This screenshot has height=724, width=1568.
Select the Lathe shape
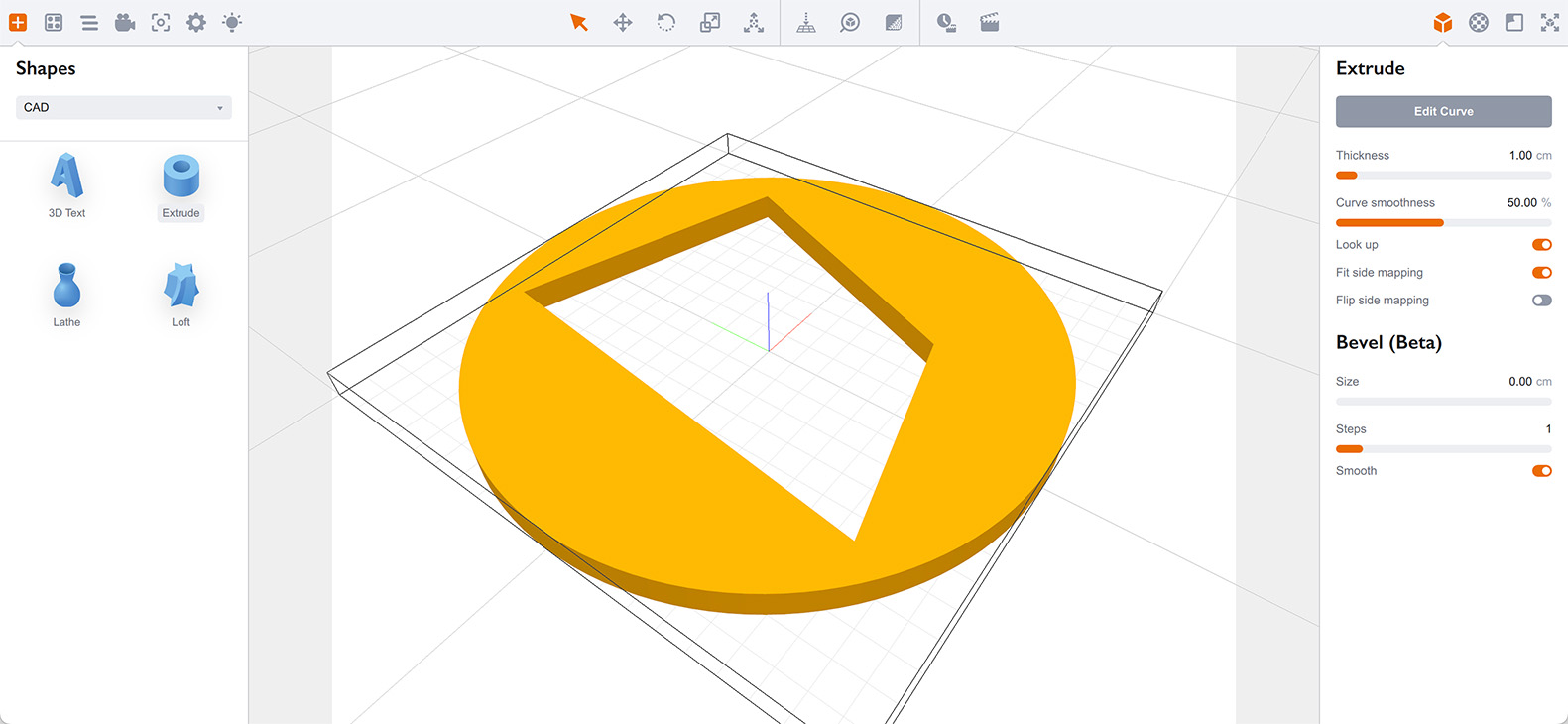(x=66, y=295)
